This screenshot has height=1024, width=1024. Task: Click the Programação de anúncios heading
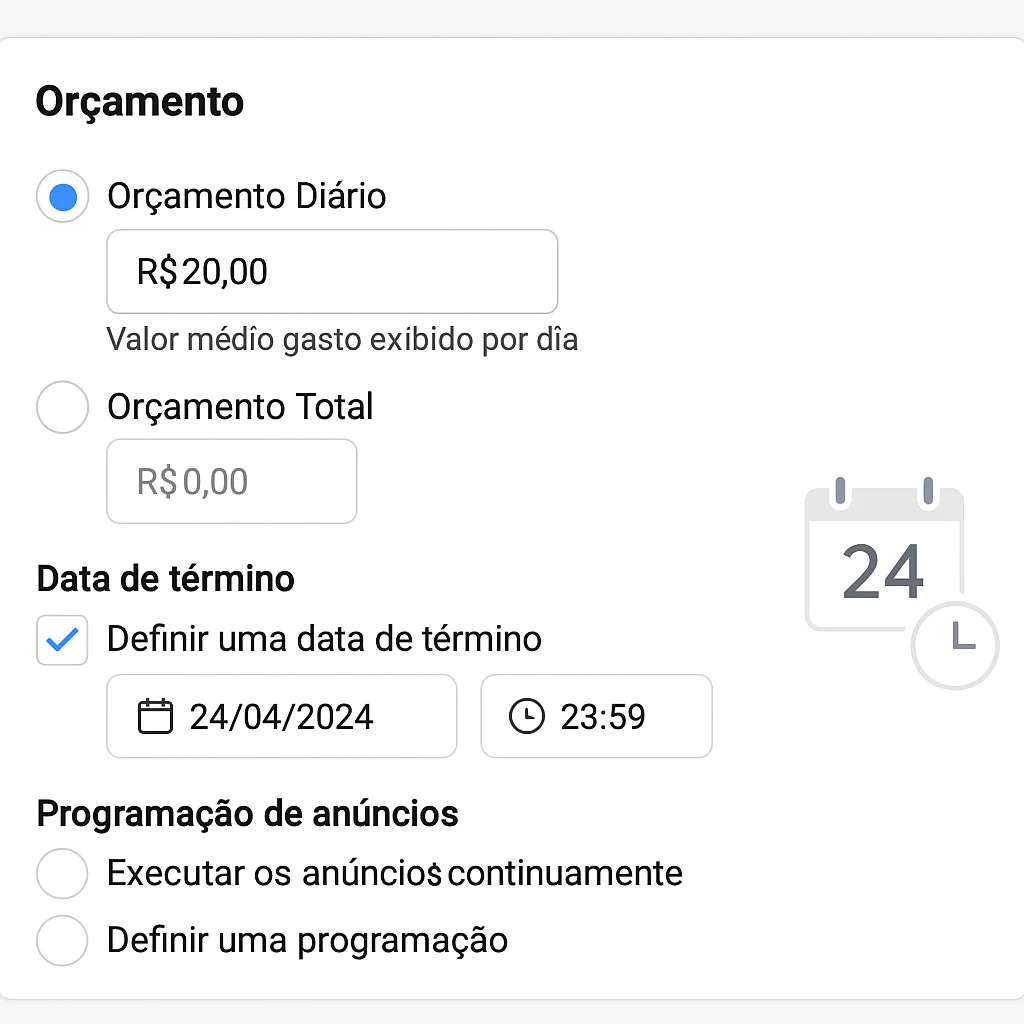coord(248,814)
